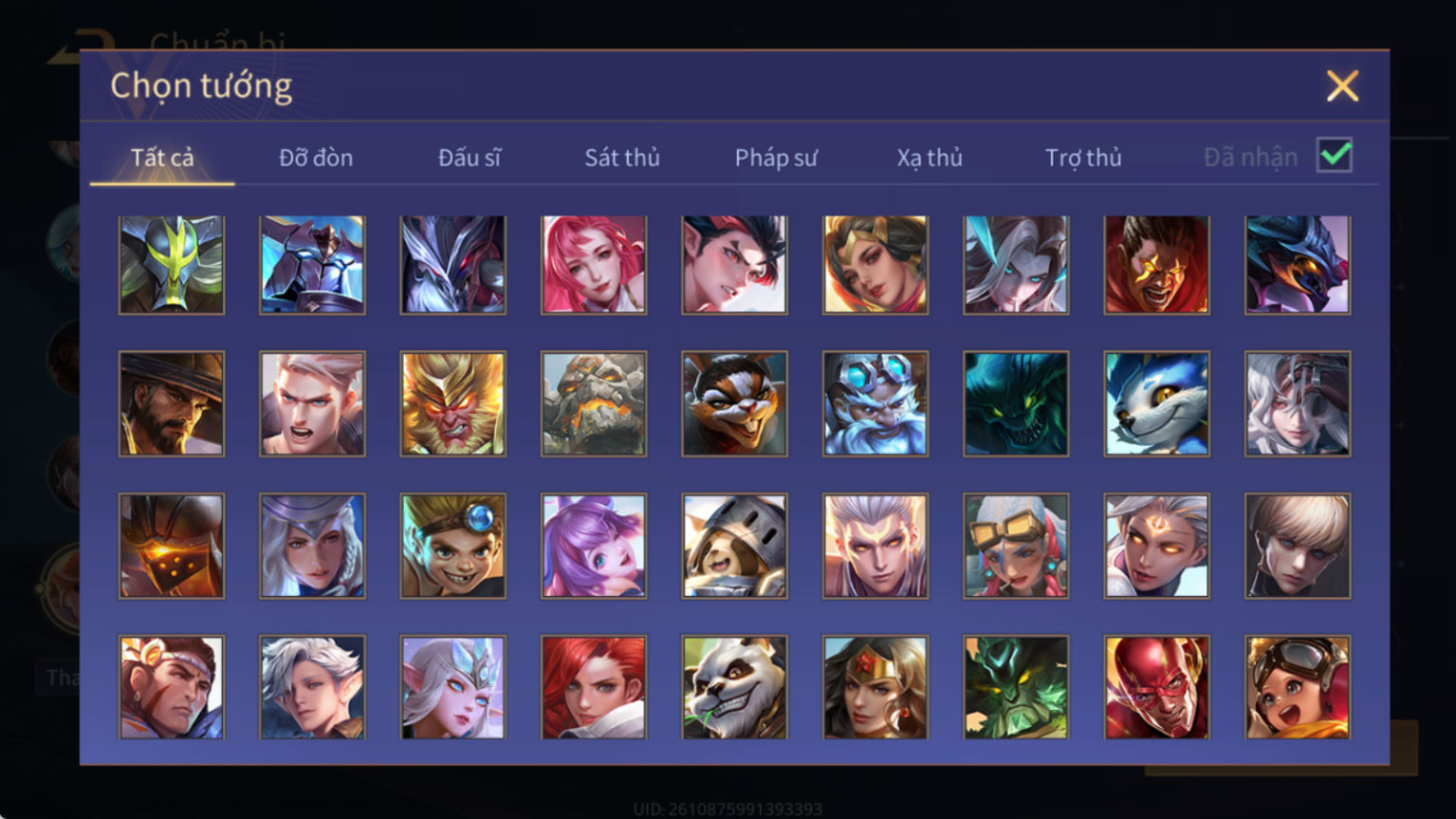Pick the aviator goggles girl hero portrait
This screenshot has height=819, width=1456.
1298,687
